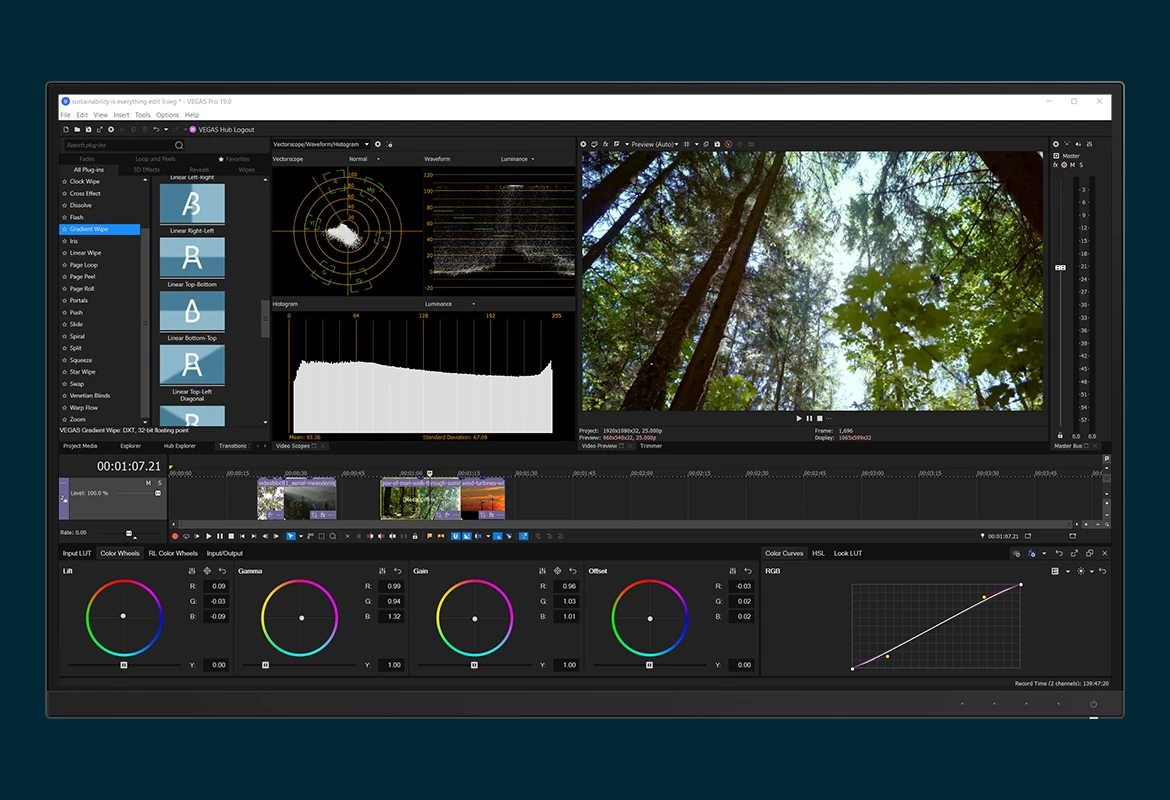Image resolution: width=1170 pixels, height=800 pixels.
Task: Switch to the Hub Explorer tab
Action: click(x=180, y=446)
